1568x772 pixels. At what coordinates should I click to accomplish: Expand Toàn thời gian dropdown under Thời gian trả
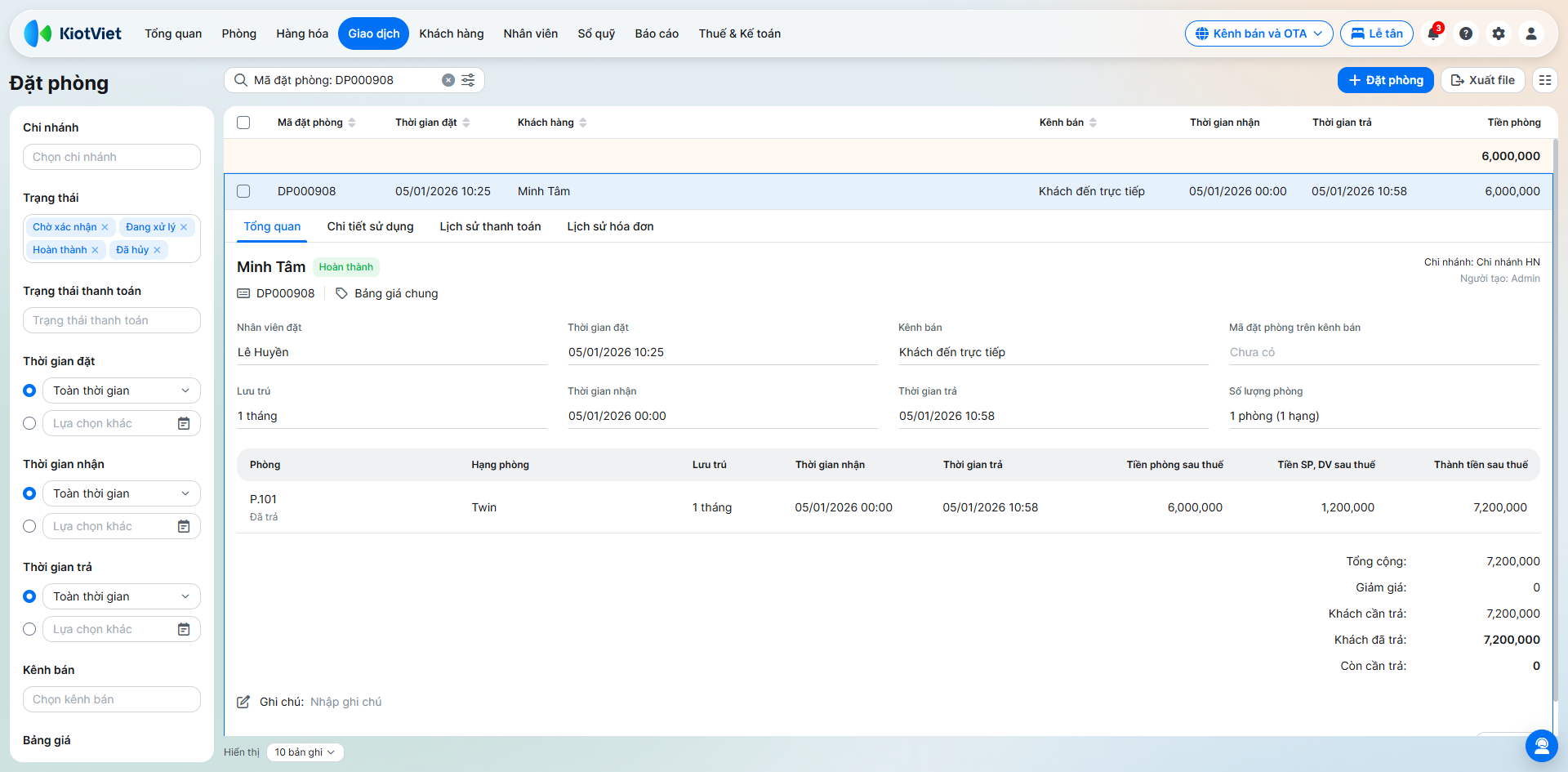click(x=122, y=596)
